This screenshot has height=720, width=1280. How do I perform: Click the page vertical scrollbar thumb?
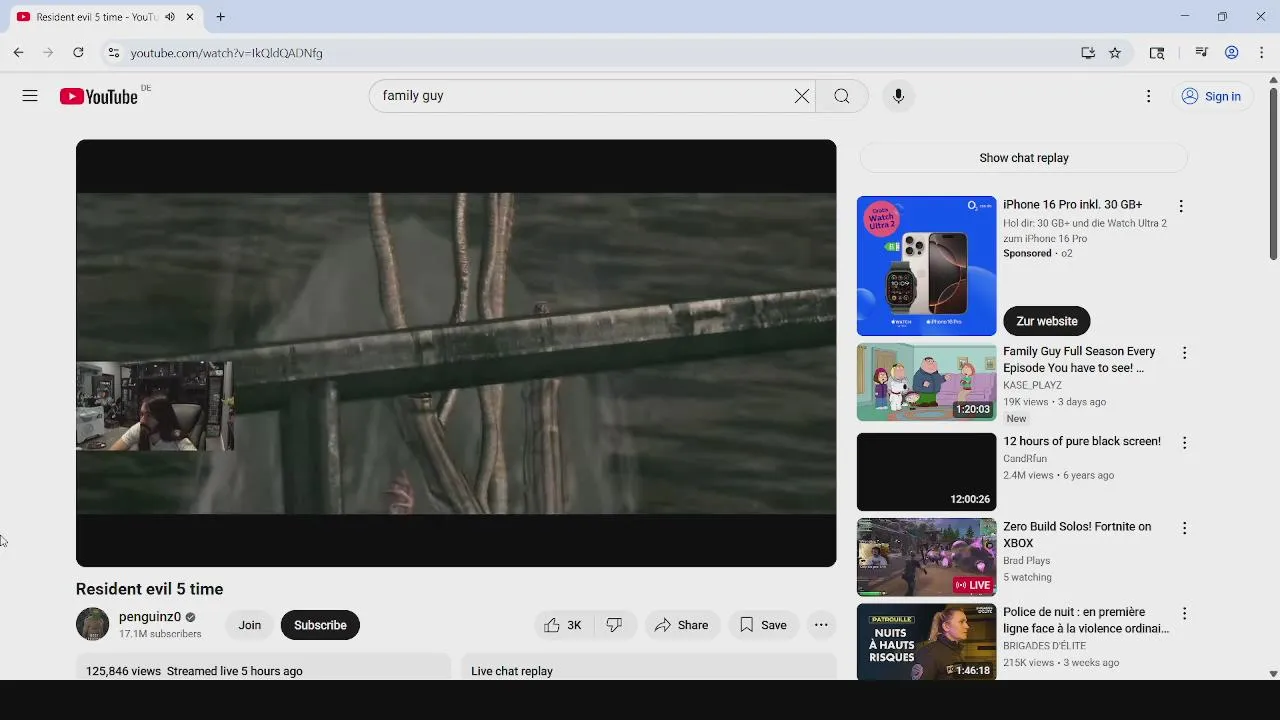(1273, 174)
